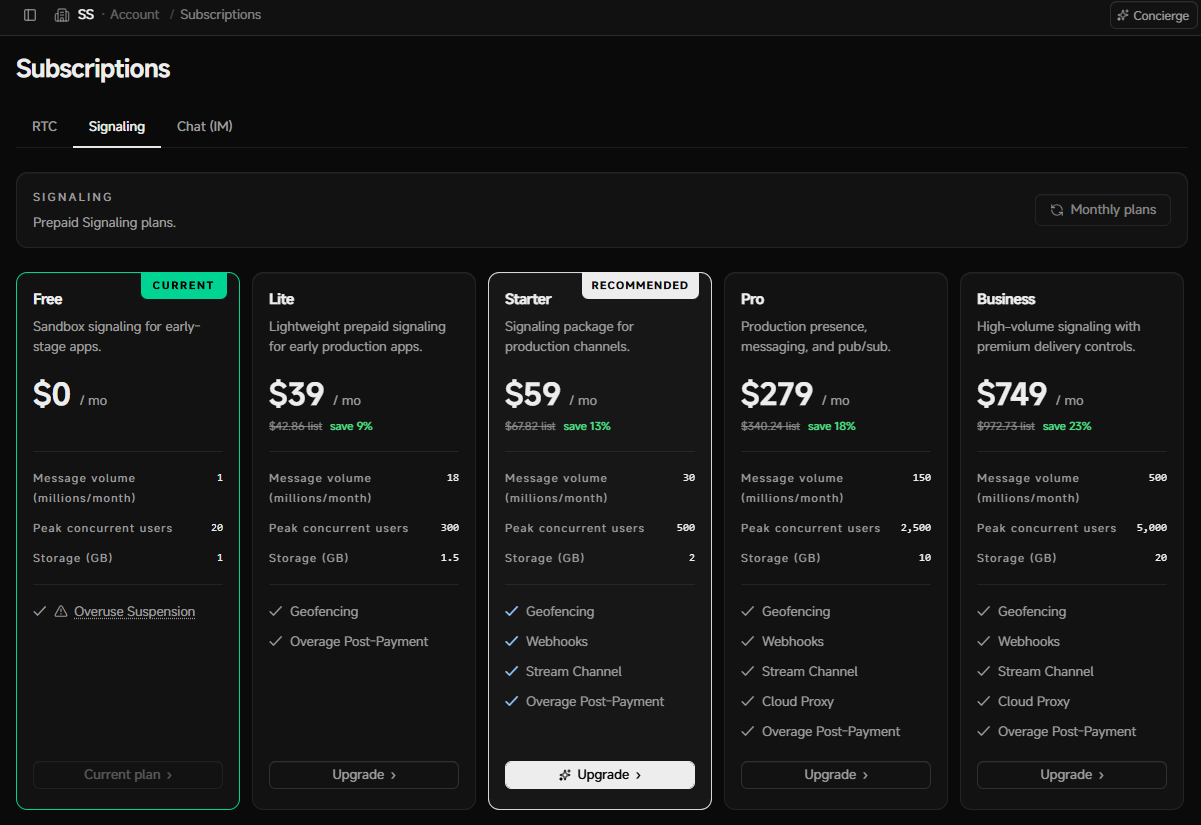Click the Lite plan Geofencing checkmark

275,612
